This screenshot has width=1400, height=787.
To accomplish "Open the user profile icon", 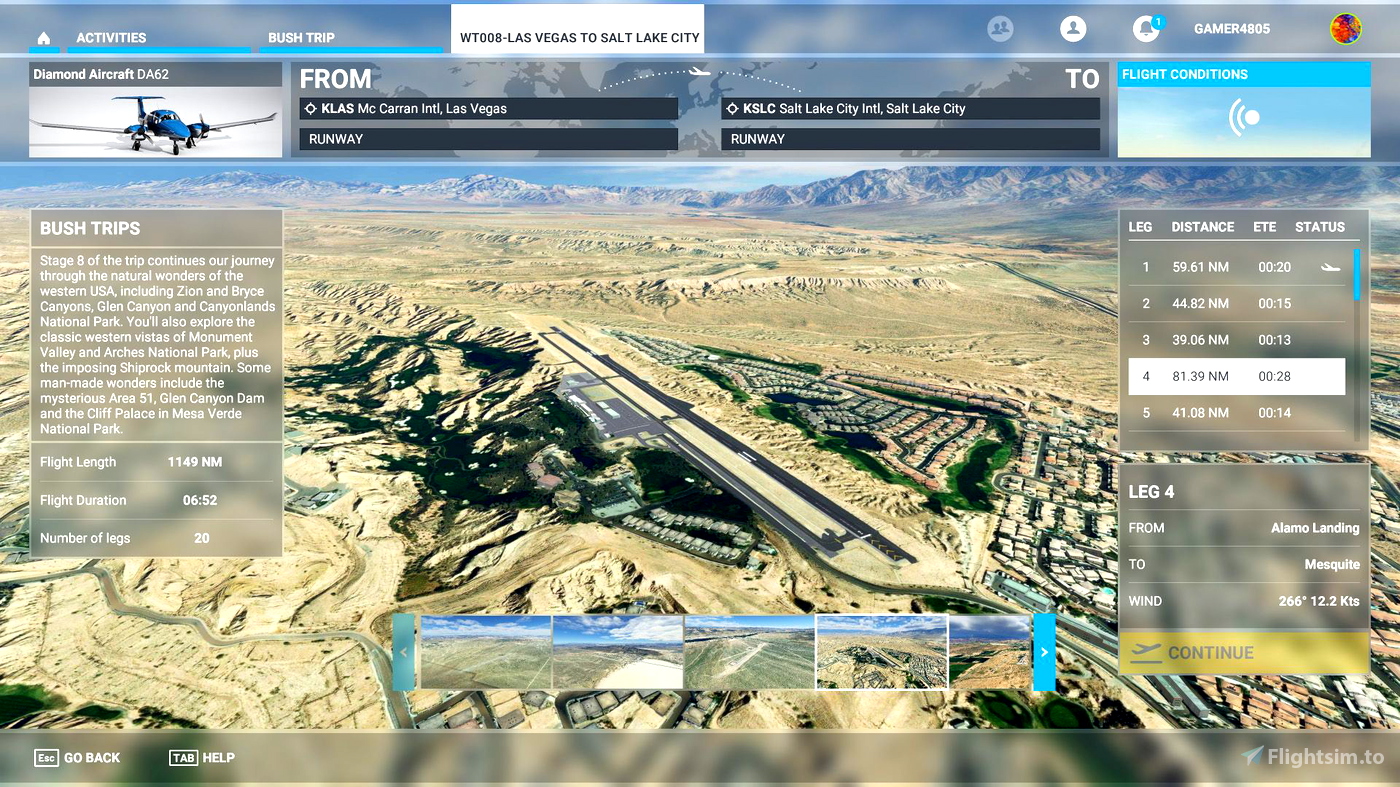I will [x=1073, y=29].
